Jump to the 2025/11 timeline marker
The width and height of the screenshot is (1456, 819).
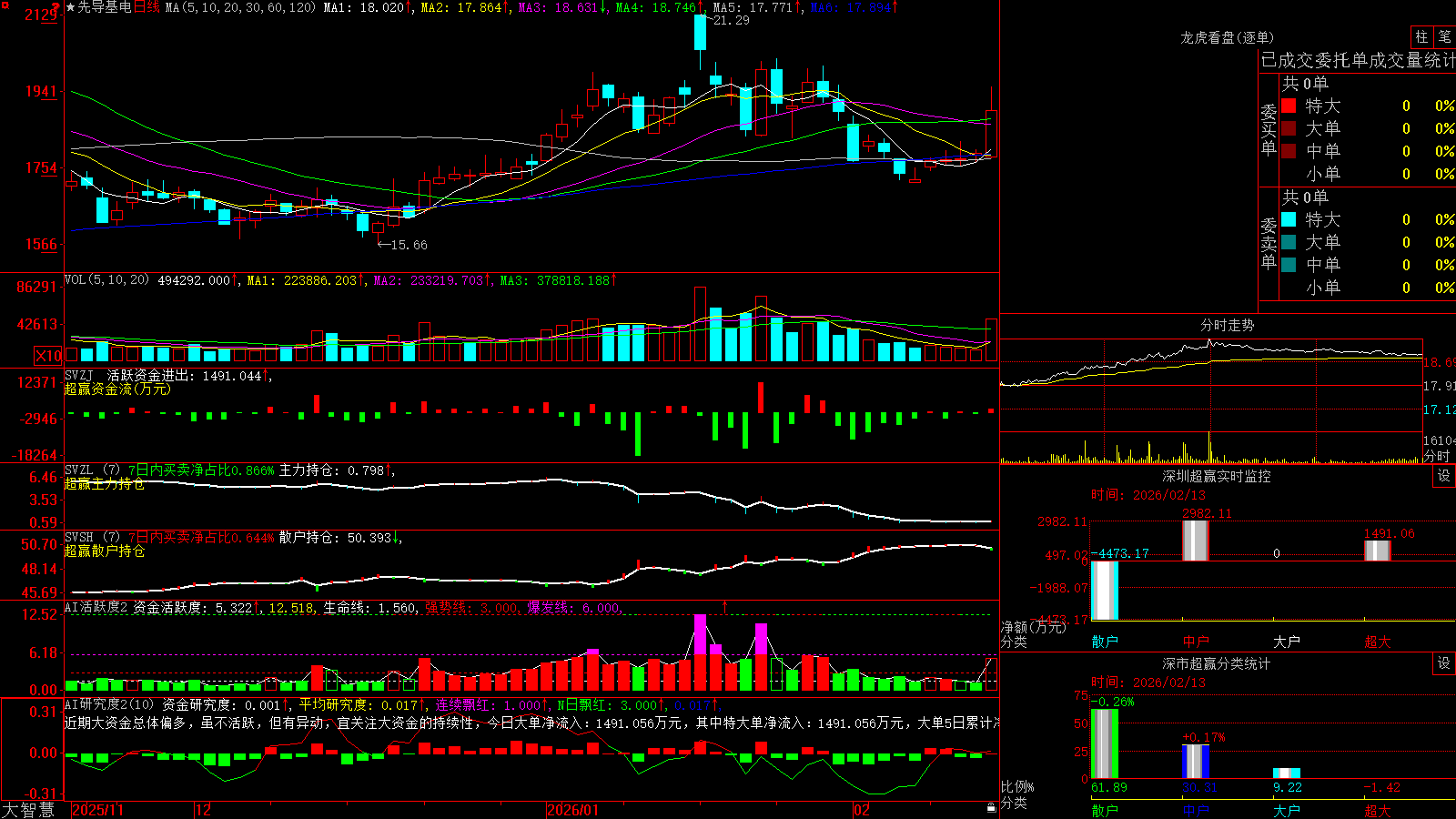click(97, 810)
